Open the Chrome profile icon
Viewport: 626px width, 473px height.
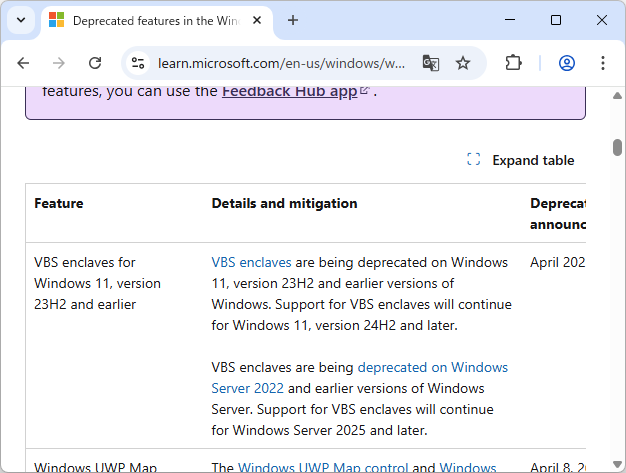click(567, 63)
